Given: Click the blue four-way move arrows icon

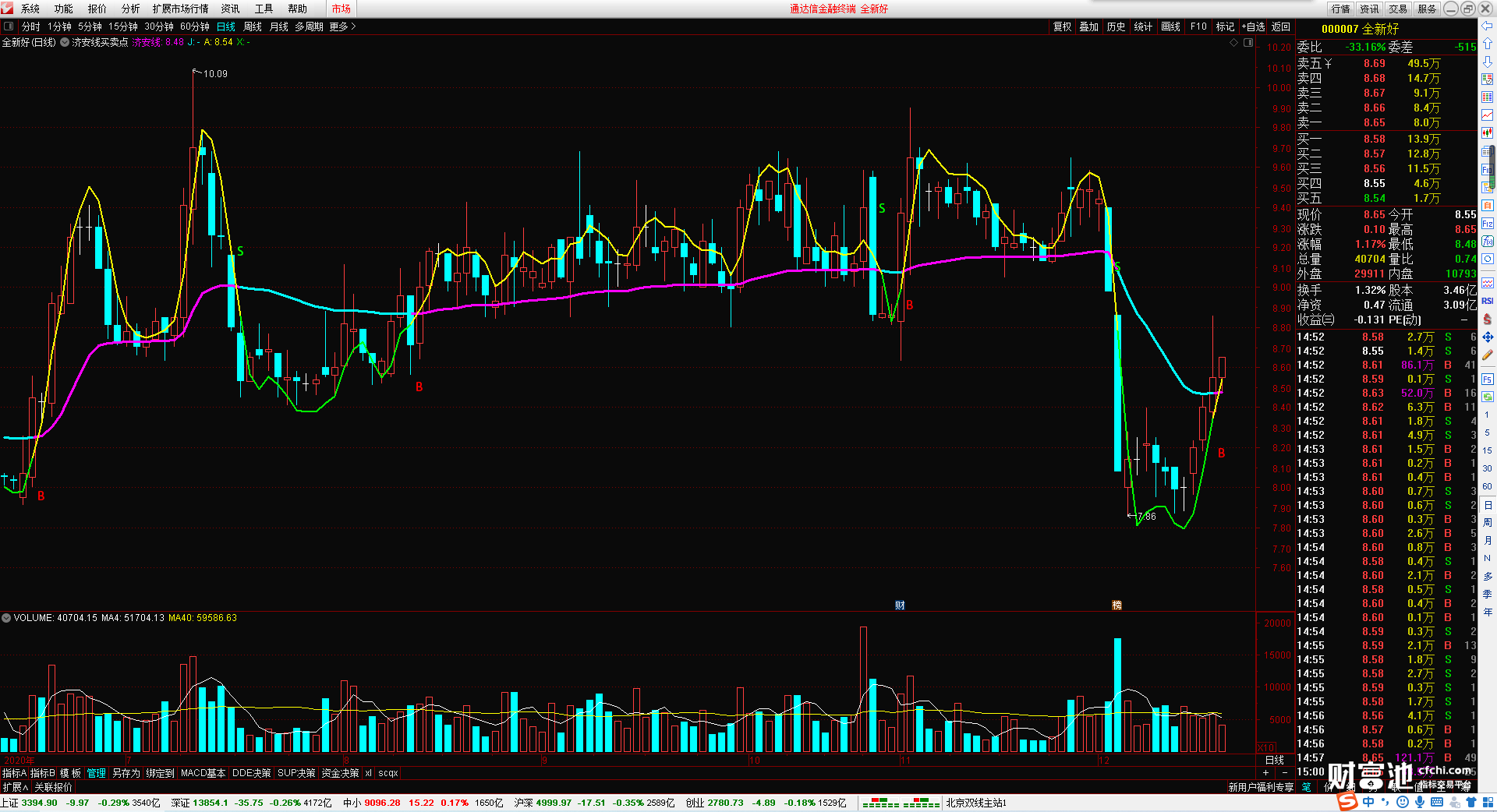Looking at the screenshot, I should [1488, 337].
